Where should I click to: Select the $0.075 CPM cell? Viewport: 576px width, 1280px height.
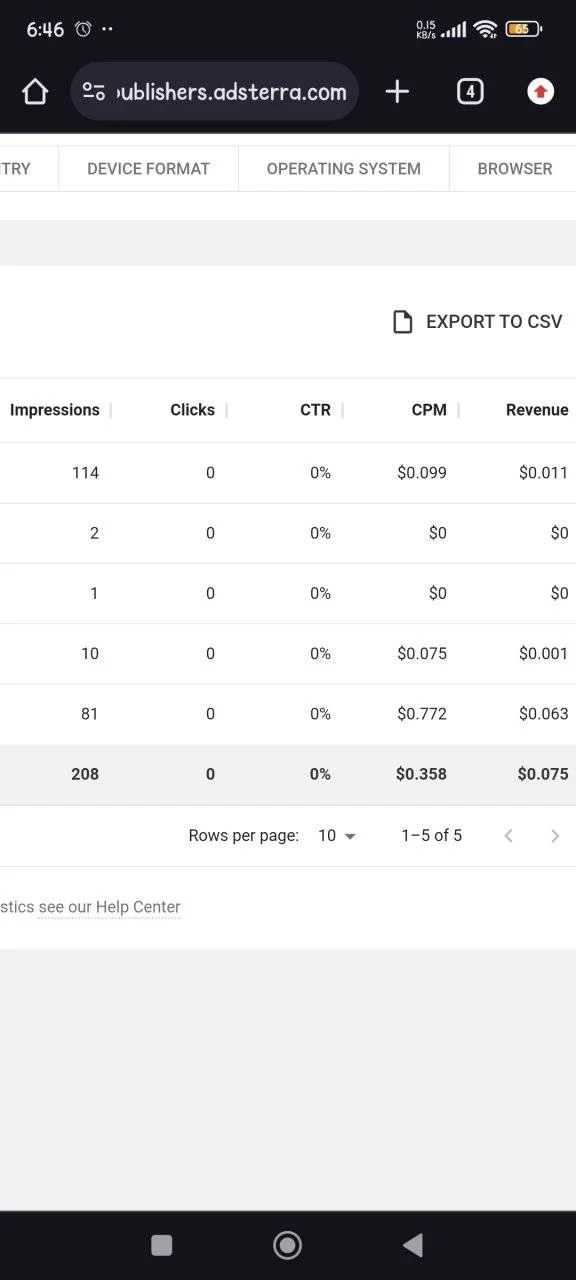click(422, 653)
